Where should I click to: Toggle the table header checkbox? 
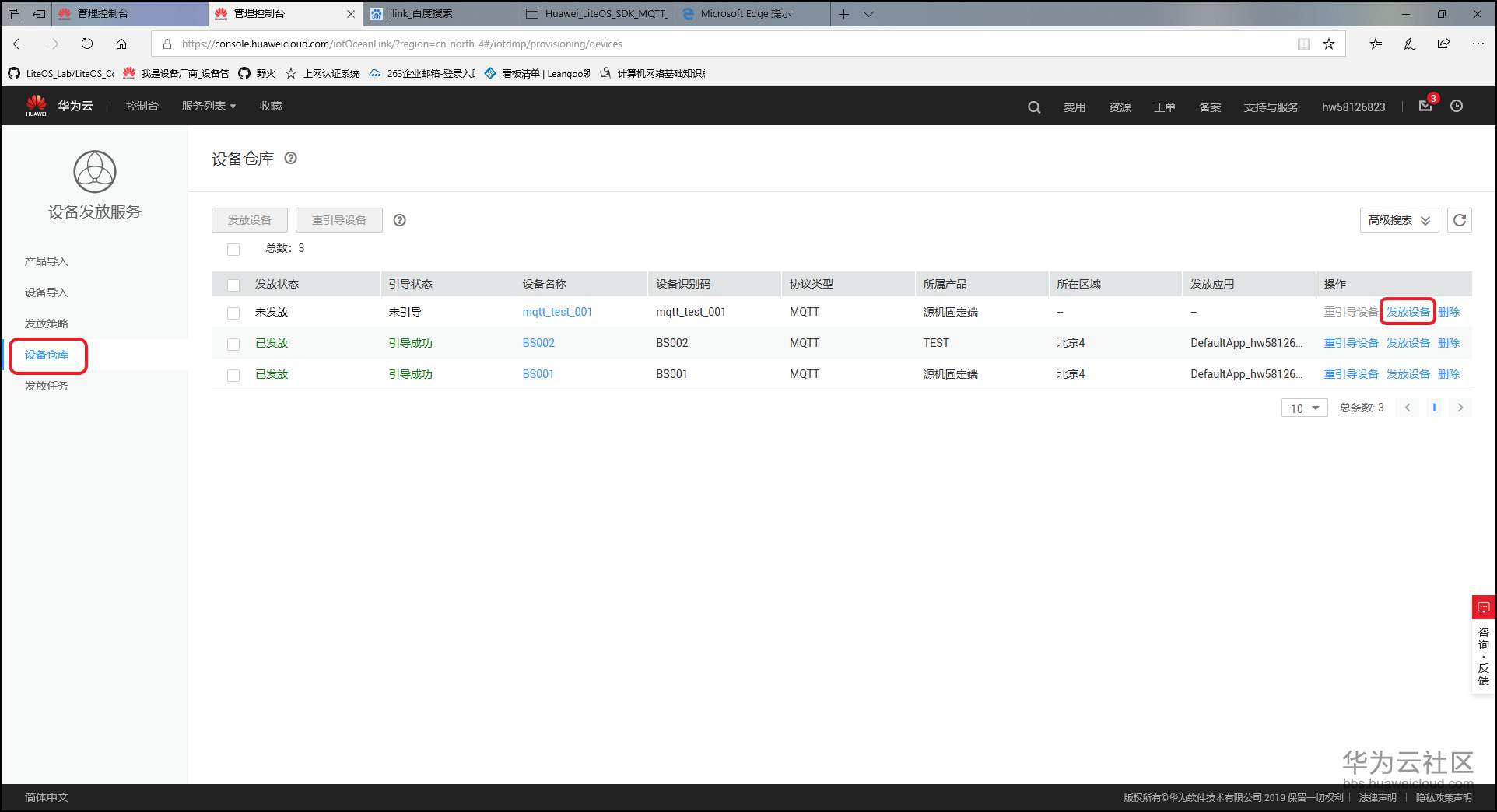(233, 285)
